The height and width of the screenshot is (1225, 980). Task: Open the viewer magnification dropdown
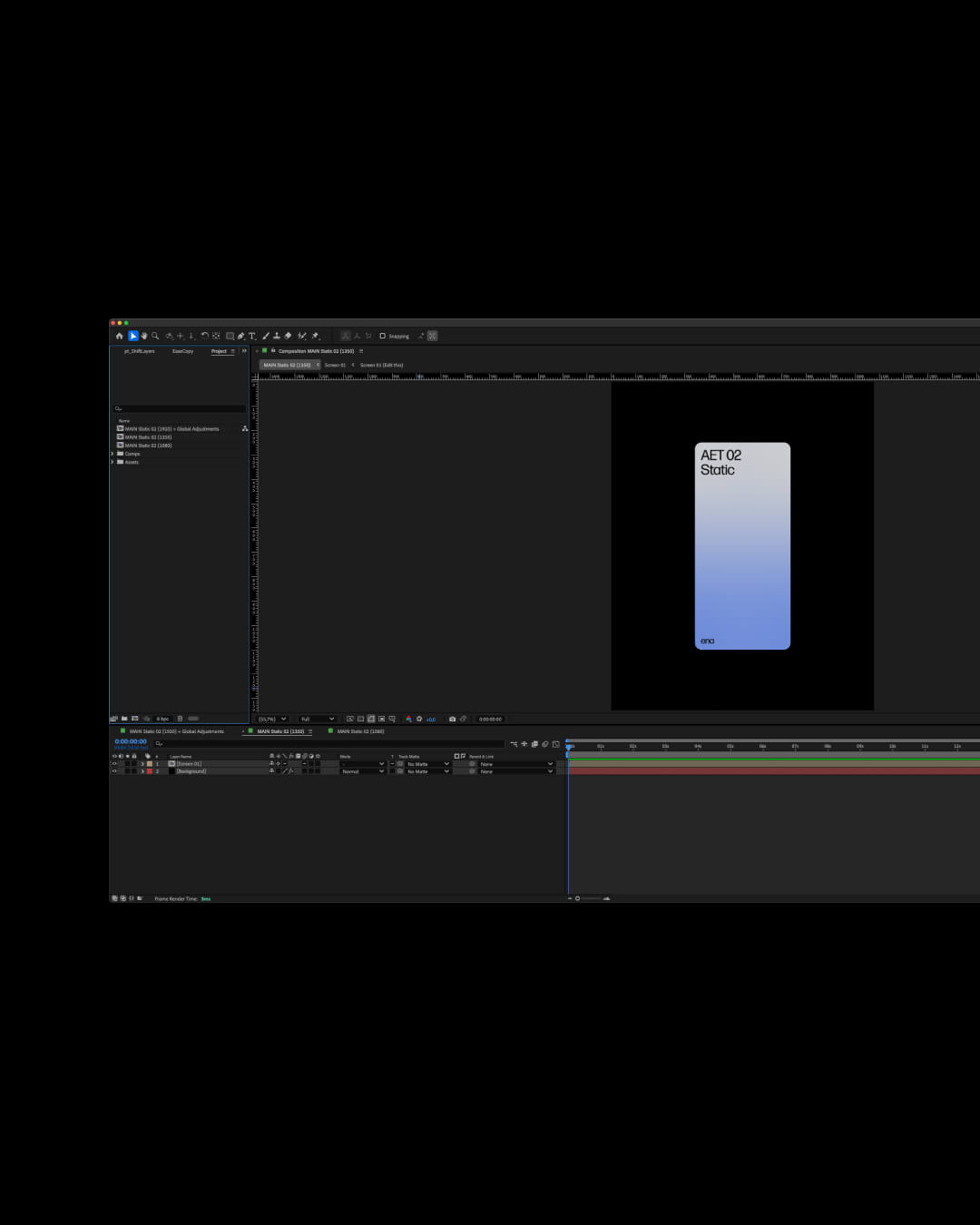[x=272, y=719]
